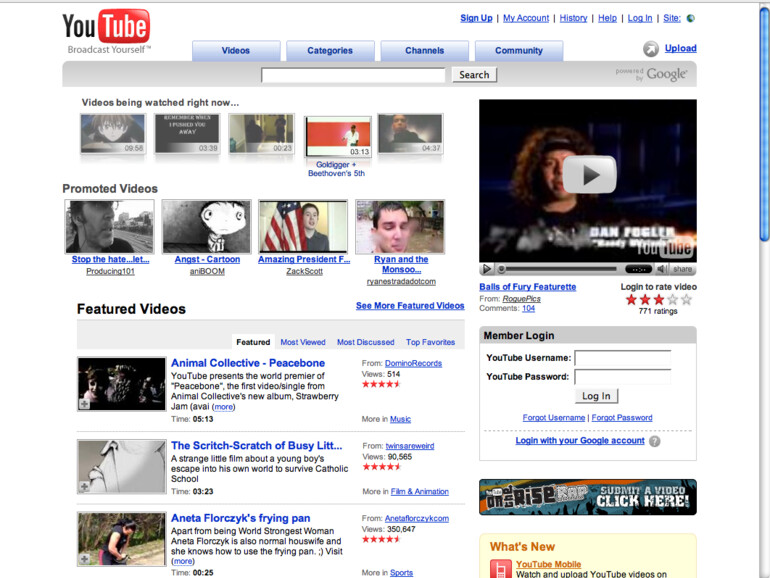
Task: Add Animal Collective video to quicklist
Action: coord(84,404)
